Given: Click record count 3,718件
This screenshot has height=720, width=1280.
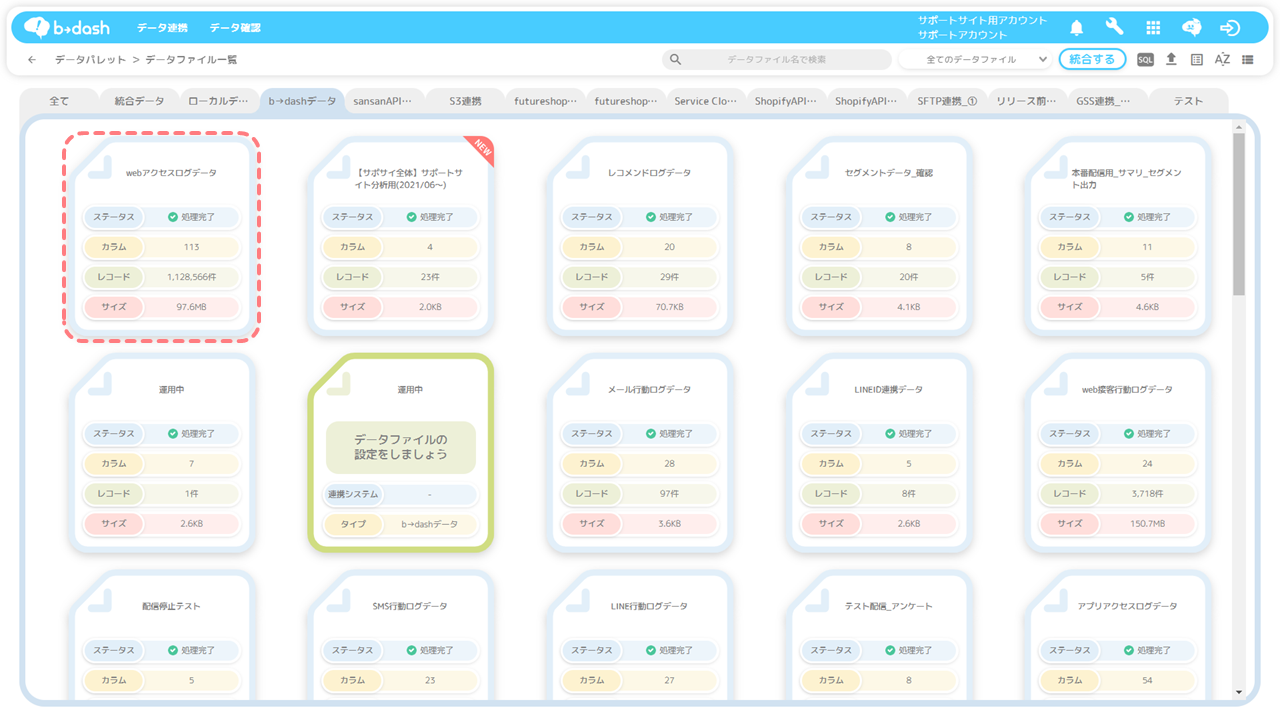Looking at the screenshot, I should click(1147, 493).
